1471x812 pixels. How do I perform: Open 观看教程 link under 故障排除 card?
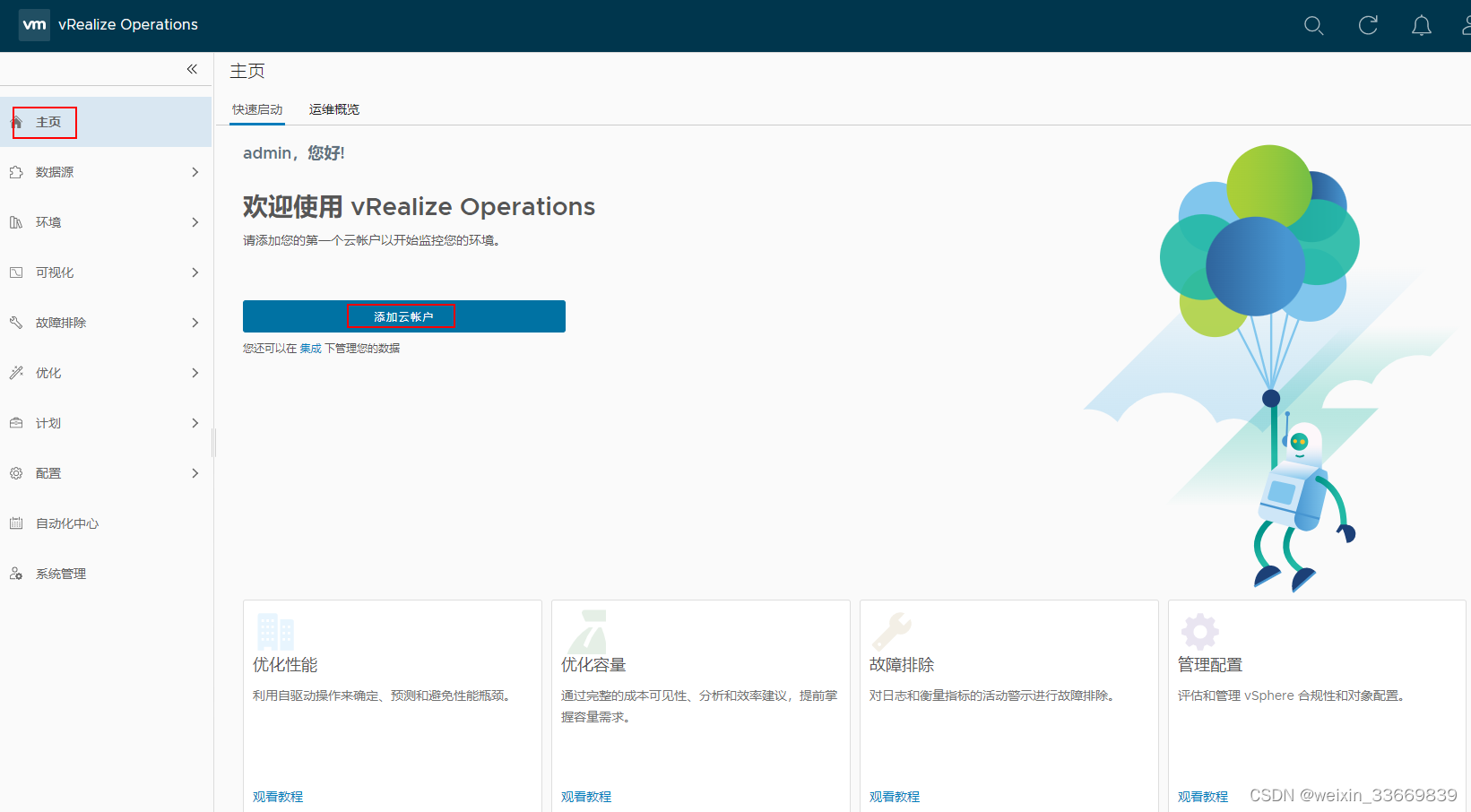(x=895, y=797)
